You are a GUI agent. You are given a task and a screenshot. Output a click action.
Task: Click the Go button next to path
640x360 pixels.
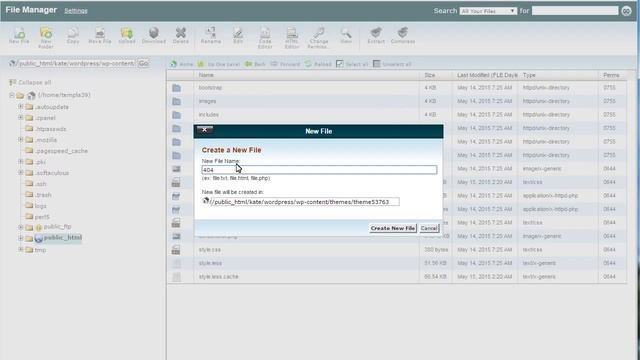click(x=143, y=63)
